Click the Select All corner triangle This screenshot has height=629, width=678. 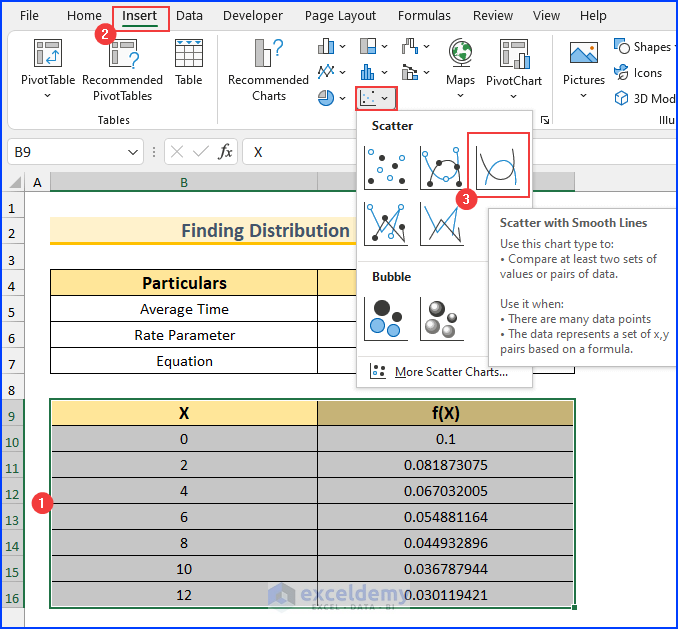tap(15, 182)
